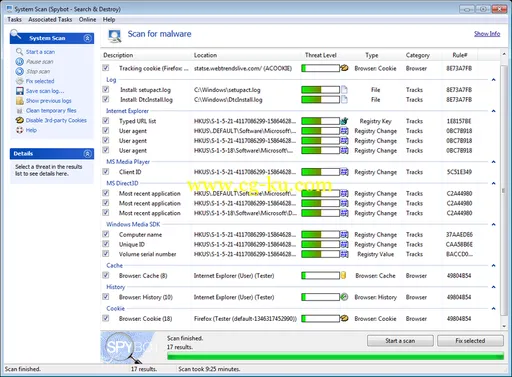Collapse the History results group

point(494,287)
